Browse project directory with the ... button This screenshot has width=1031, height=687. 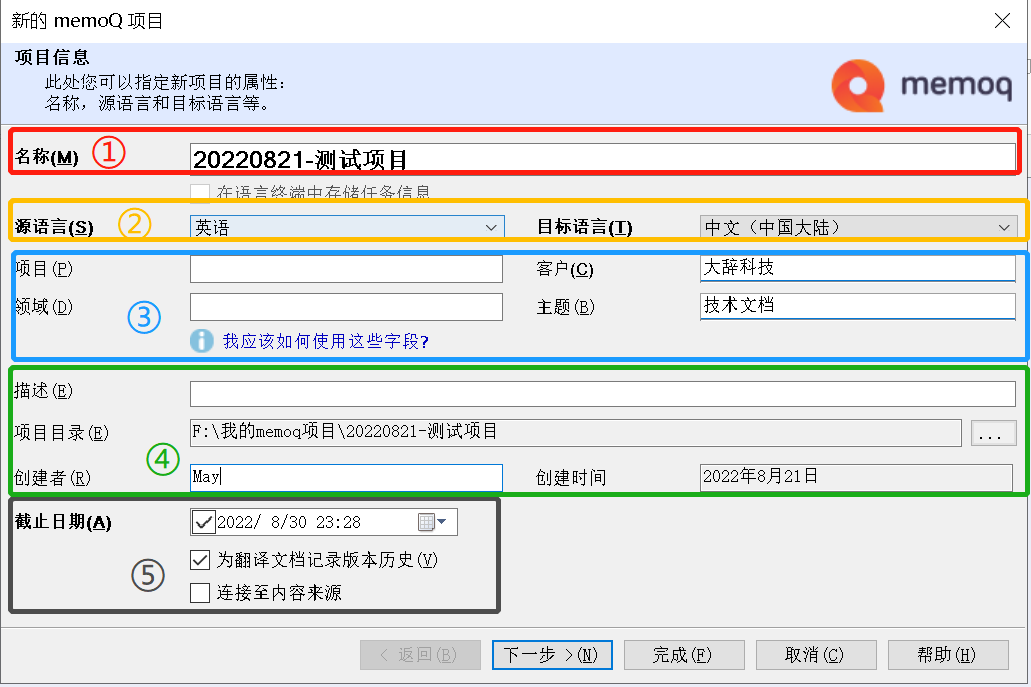point(994,433)
